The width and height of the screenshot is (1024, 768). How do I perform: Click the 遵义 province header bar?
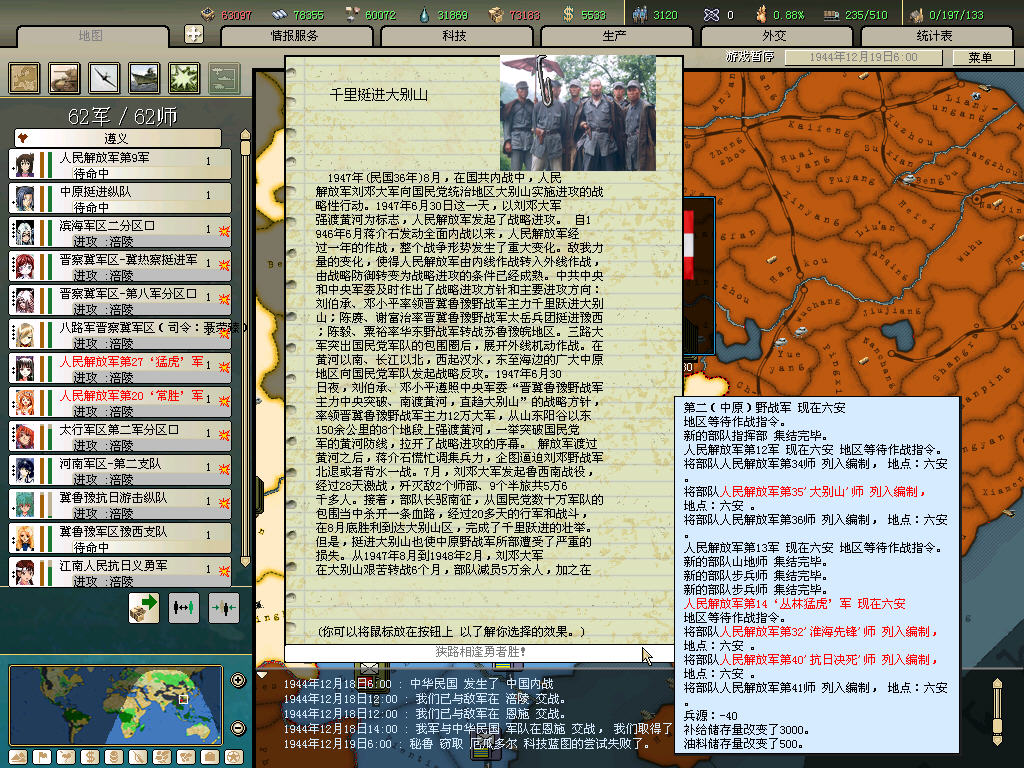pos(118,138)
